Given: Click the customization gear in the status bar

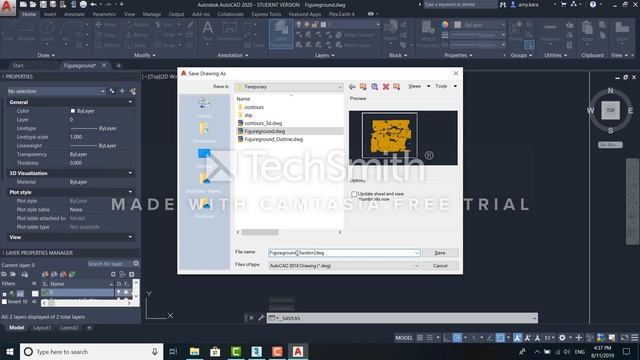Looking at the screenshot, I should (x=562, y=338).
